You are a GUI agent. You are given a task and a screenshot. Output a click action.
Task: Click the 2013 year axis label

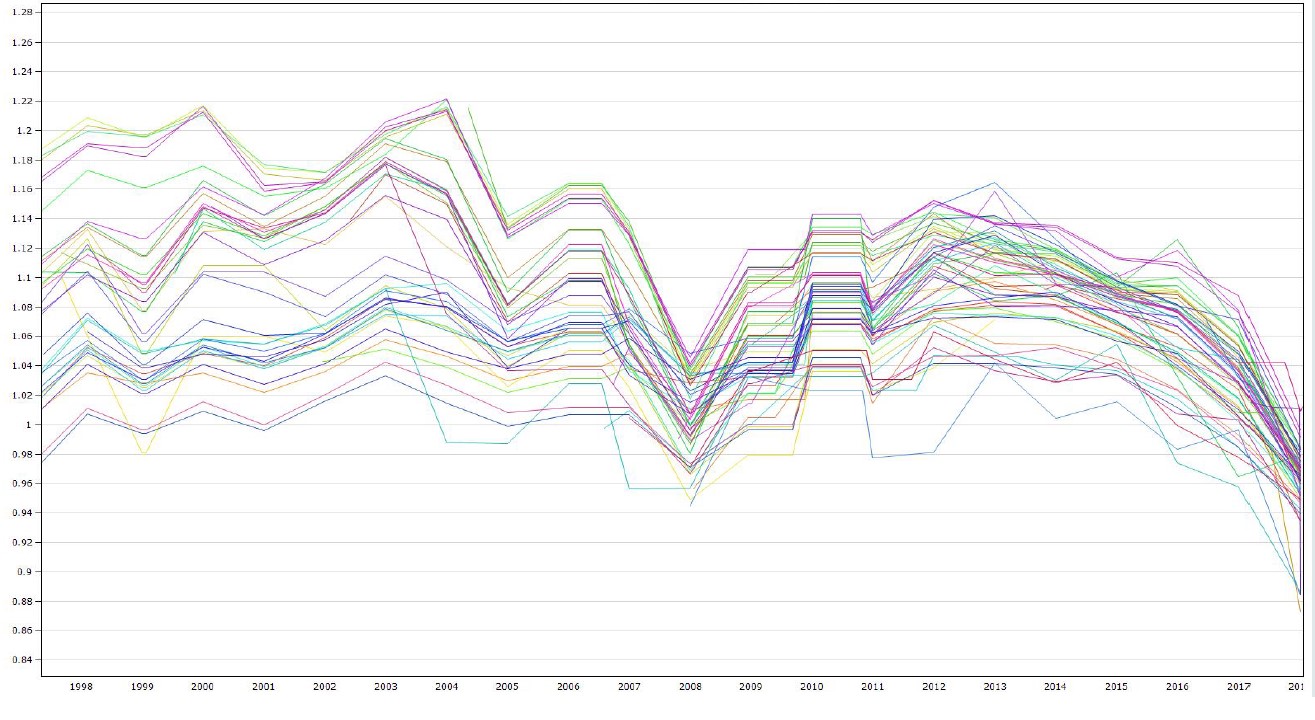pyautogui.click(x=994, y=687)
